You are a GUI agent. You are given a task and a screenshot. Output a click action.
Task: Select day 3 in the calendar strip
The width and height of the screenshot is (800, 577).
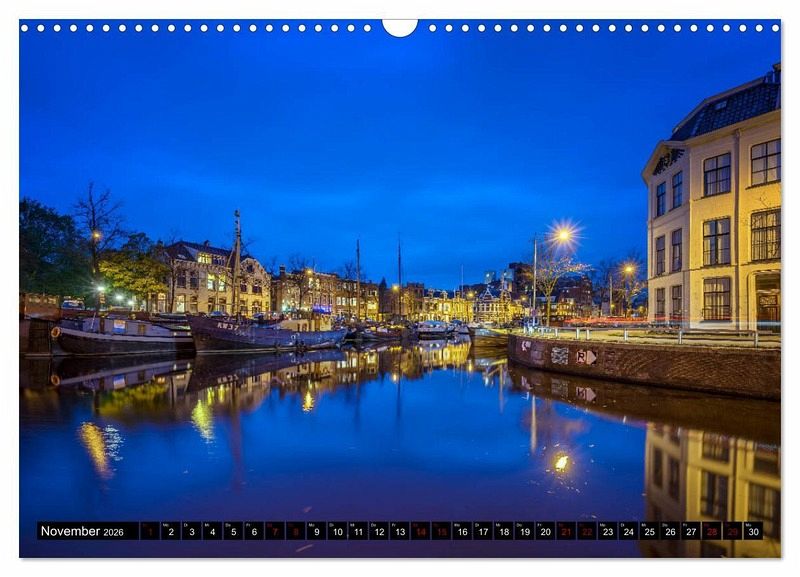(192, 531)
